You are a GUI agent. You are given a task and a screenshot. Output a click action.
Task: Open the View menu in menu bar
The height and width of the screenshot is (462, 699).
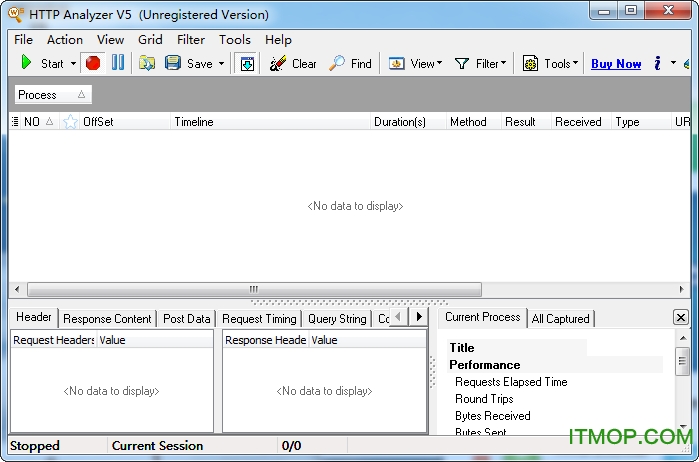[110, 40]
